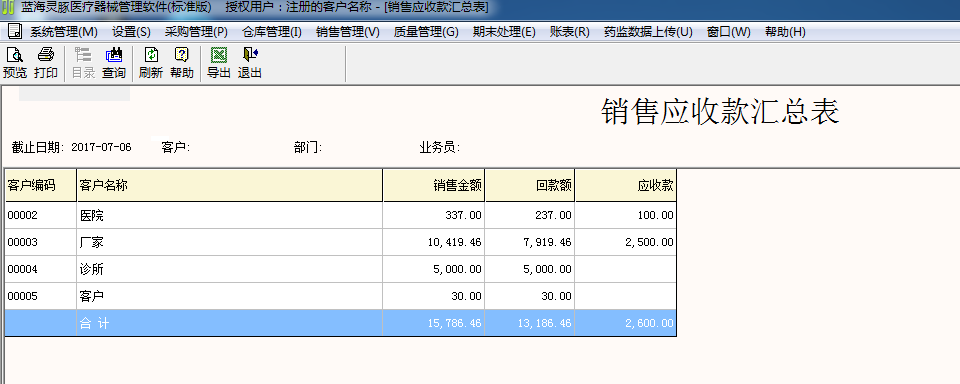The width and height of the screenshot is (960, 384).
Task: Click the 厂家 customer name cell
Action: [230, 243]
